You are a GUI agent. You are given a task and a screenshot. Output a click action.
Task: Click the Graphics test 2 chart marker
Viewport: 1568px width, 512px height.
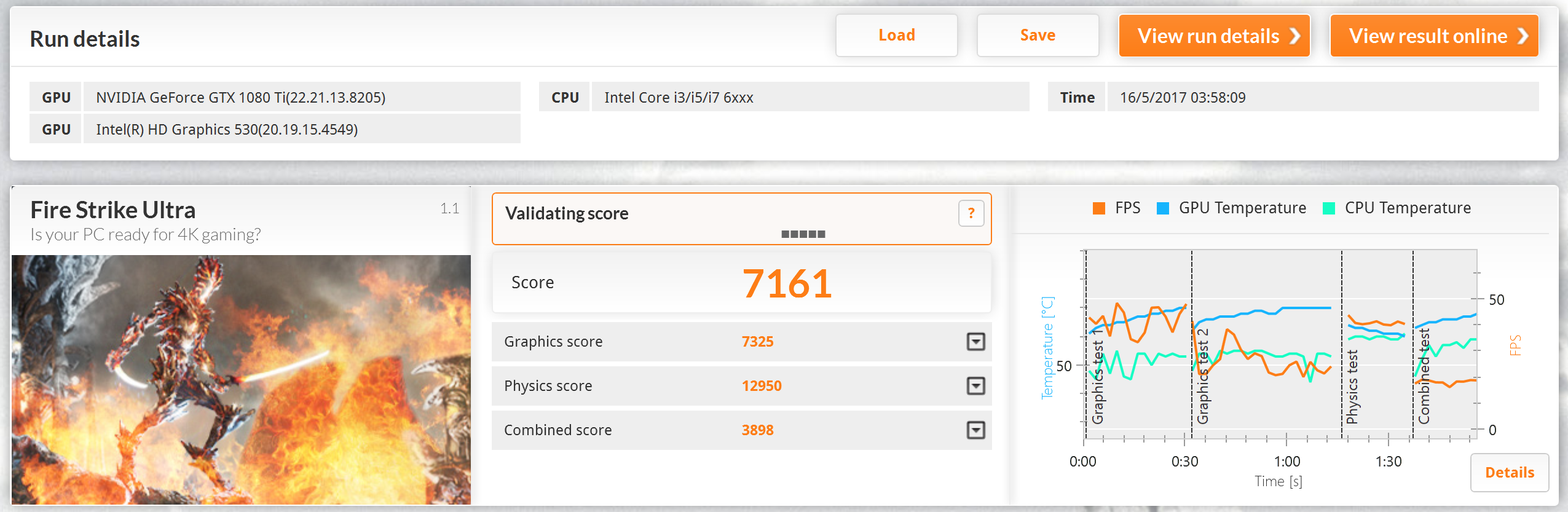pyautogui.click(x=1202, y=376)
